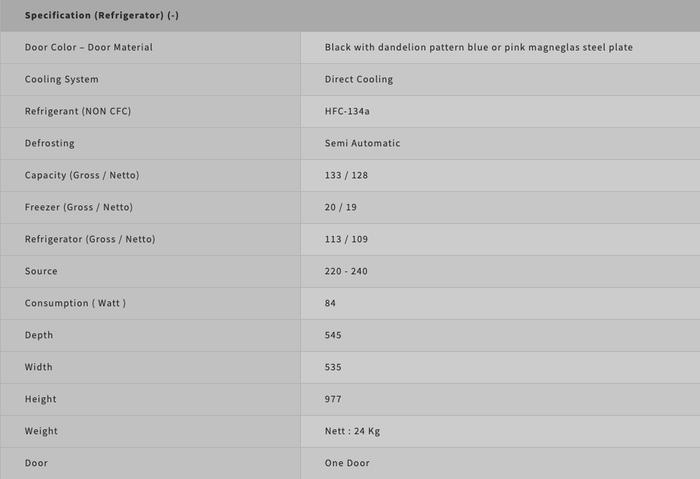Click the 113 / 109 refrigerator value
This screenshot has width=700, height=479.
pyautogui.click(x=346, y=239)
